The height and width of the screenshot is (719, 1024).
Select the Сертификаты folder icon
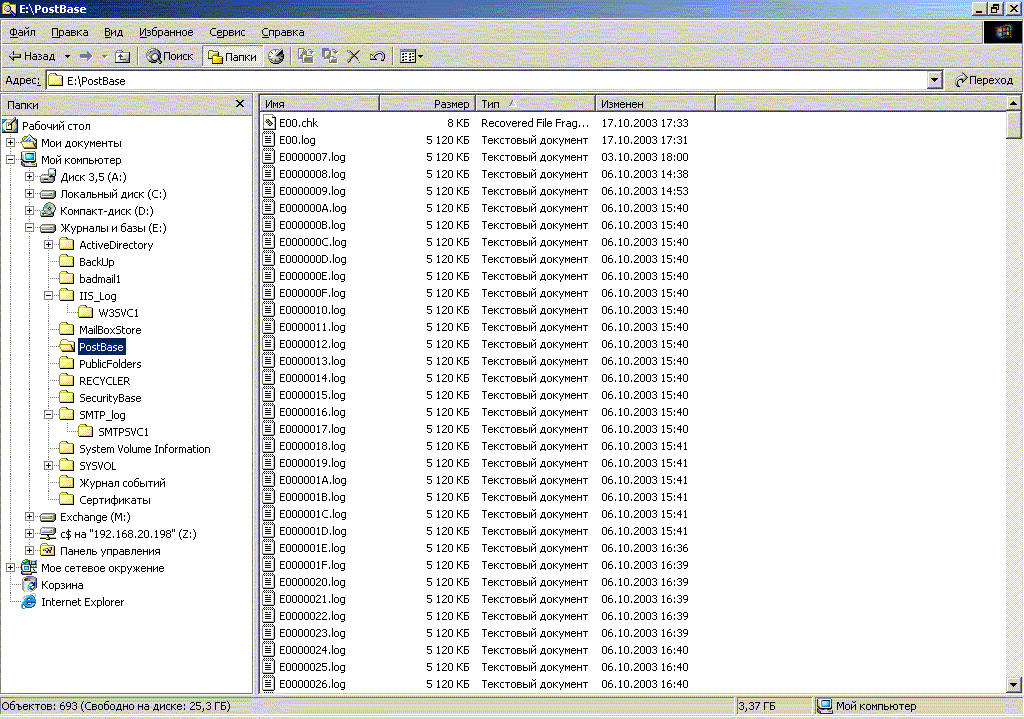coord(67,499)
